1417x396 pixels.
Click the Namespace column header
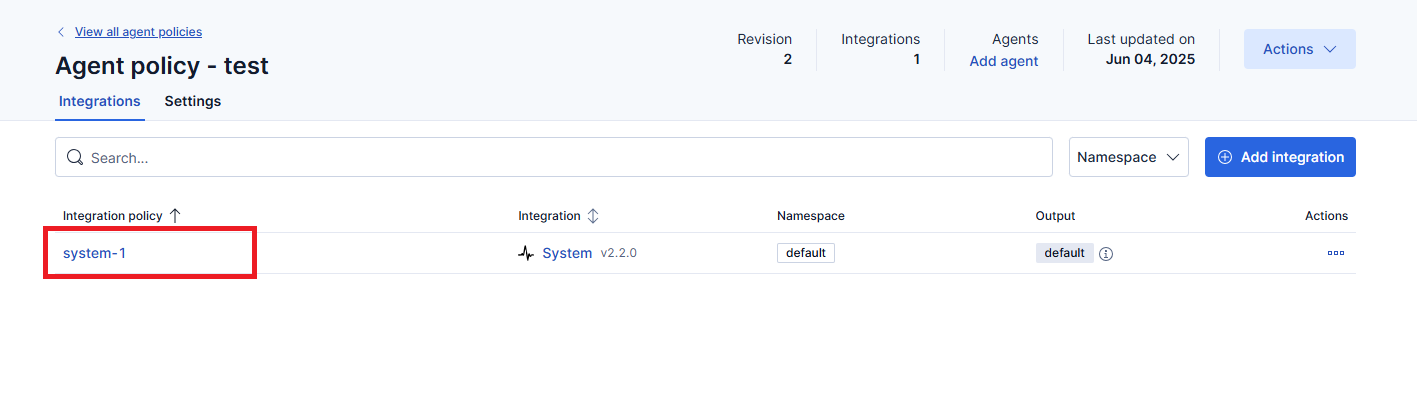pyautogui.click(x=811, y=216)
